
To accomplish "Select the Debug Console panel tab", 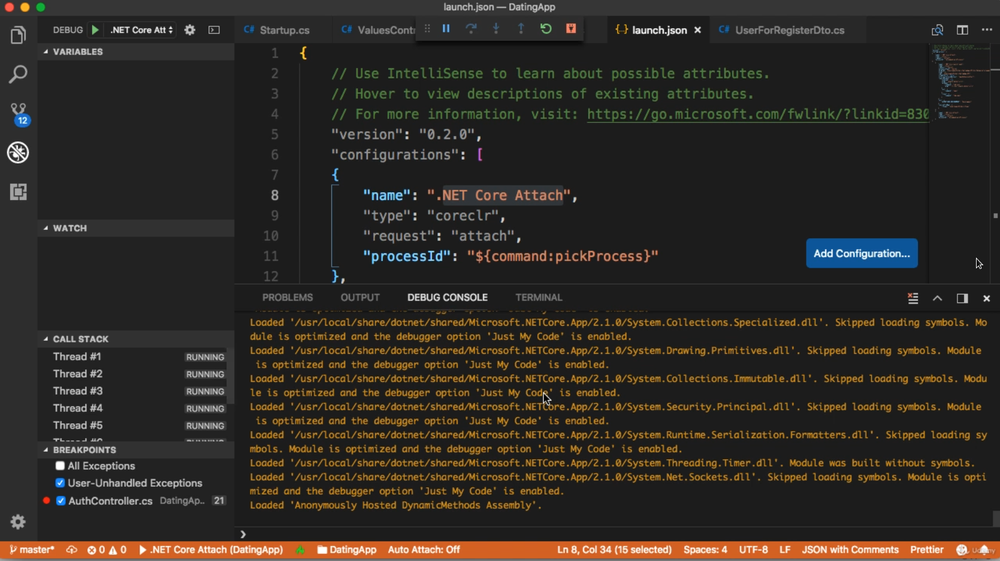I will 447,298.
